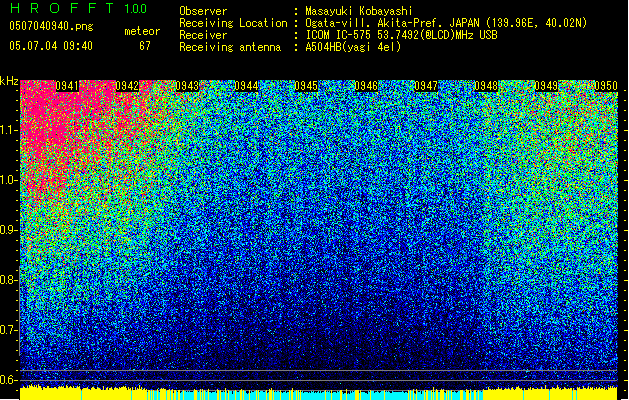Select the A504HB(yagi 4el) antenna text
The width and height of the screenshot is (629, 400).
click(x=353, y=47)
